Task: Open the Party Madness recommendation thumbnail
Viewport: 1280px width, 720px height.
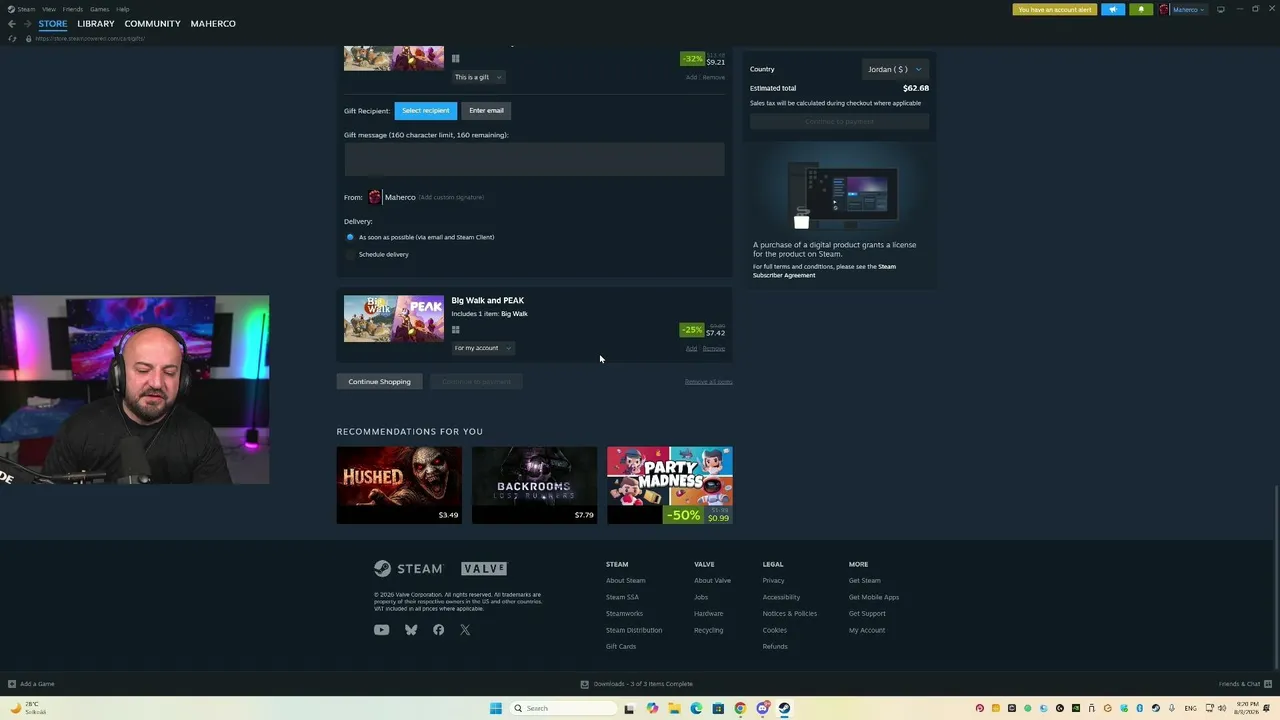Action: click(x=670, y=485)
